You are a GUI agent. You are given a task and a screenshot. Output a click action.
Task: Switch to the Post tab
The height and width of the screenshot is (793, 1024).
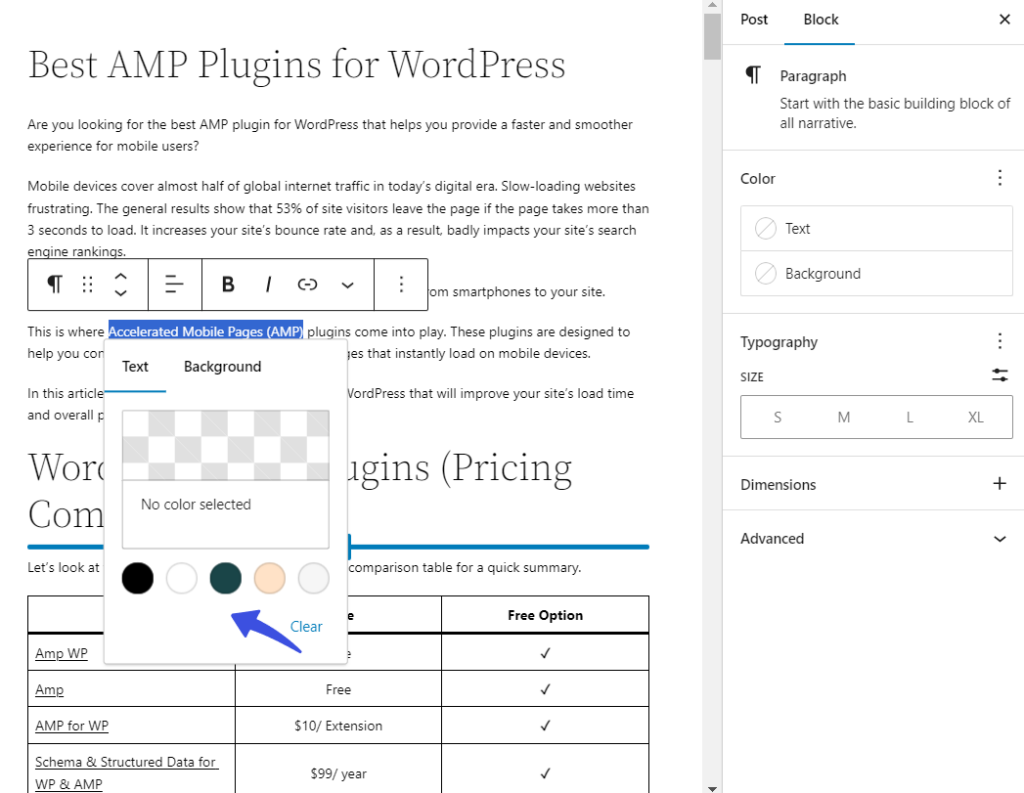pos(754,20)
